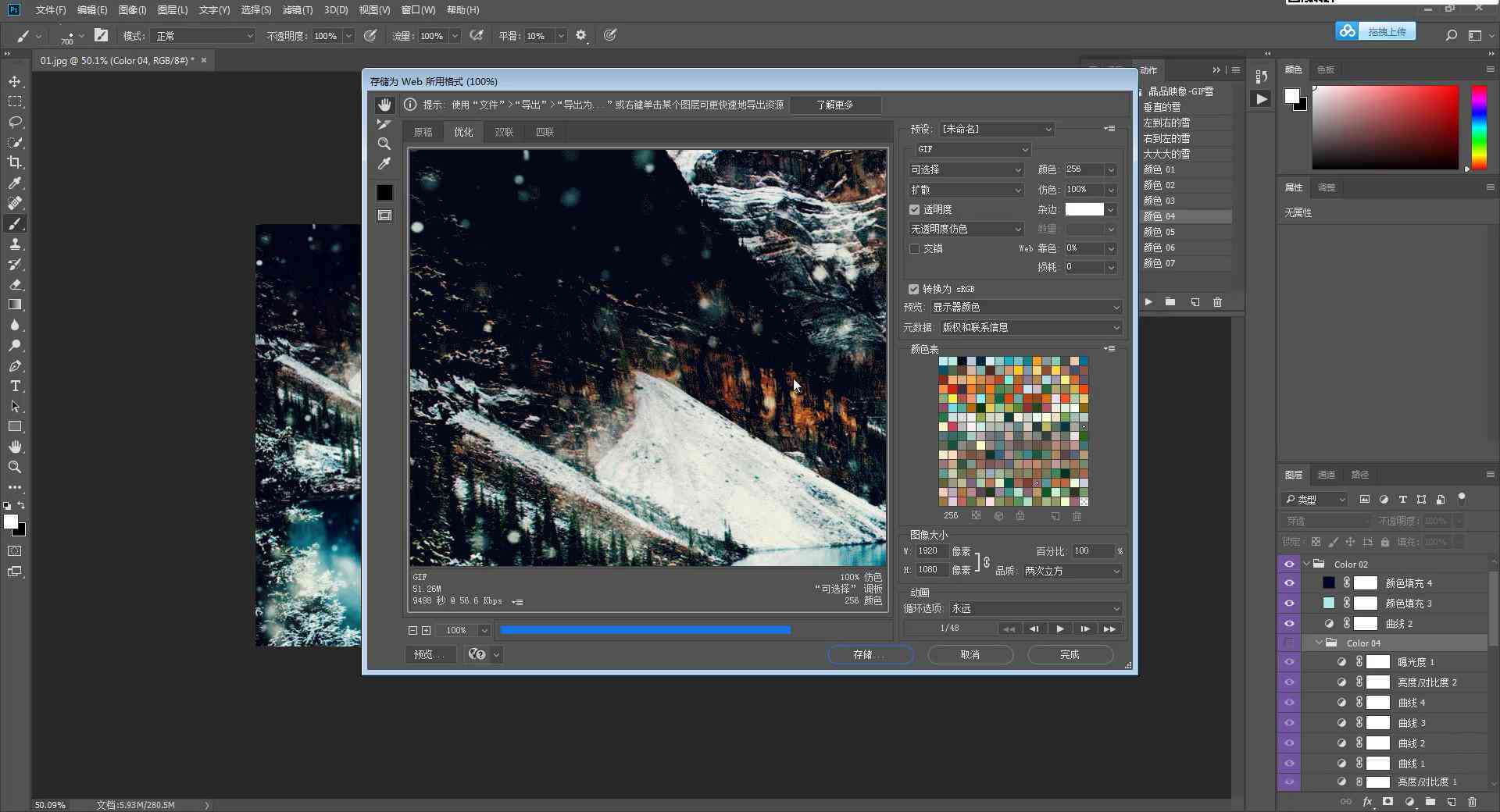Click the search icon in top right

(1451, 35)
